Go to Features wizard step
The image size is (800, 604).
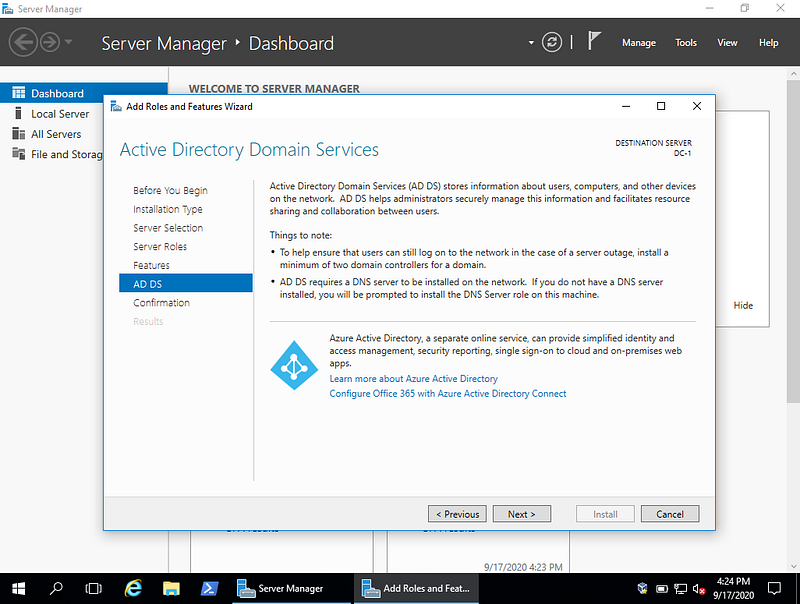coord(152,265)
